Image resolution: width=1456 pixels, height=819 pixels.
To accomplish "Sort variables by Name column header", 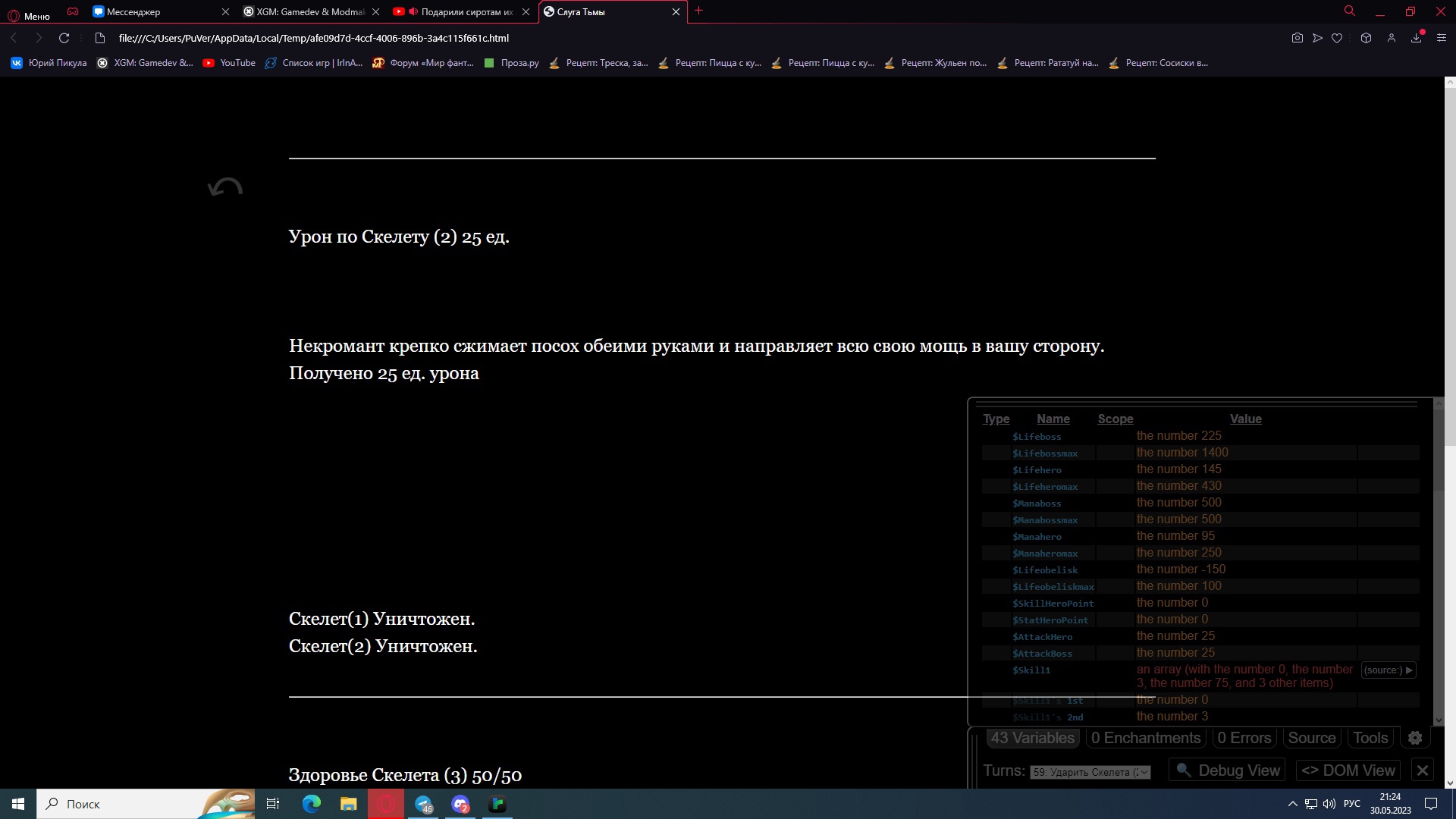I will 1053,419.
